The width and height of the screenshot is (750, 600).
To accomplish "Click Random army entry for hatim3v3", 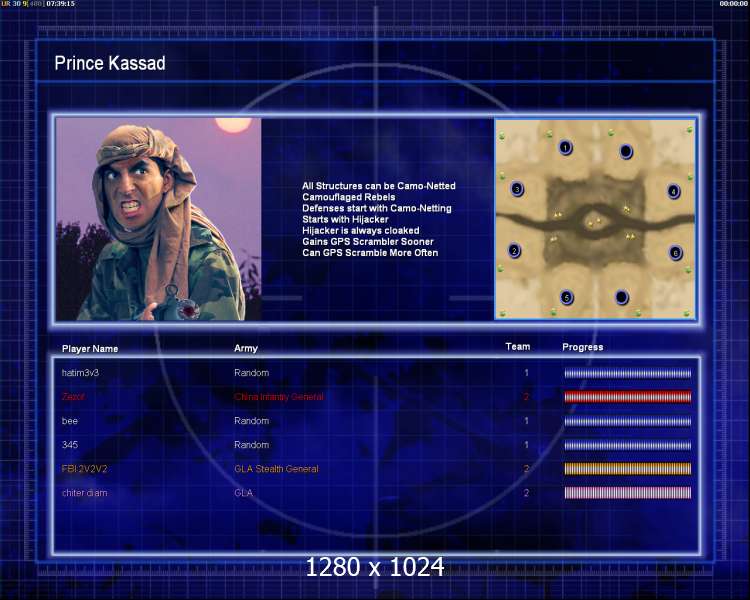I will 252,373.
